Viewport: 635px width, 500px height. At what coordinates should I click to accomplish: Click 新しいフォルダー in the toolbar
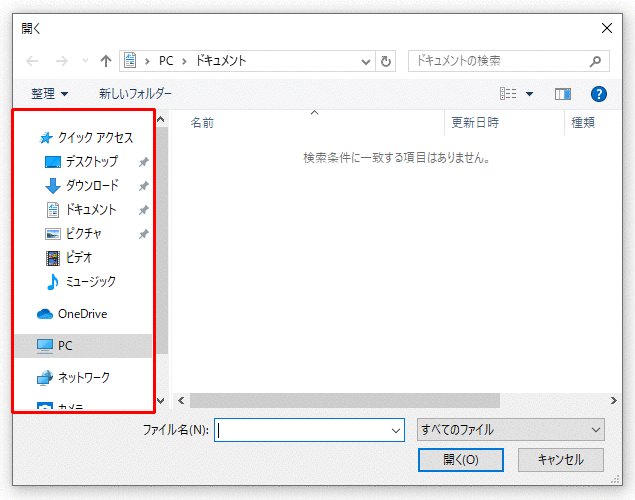[135, 94]
